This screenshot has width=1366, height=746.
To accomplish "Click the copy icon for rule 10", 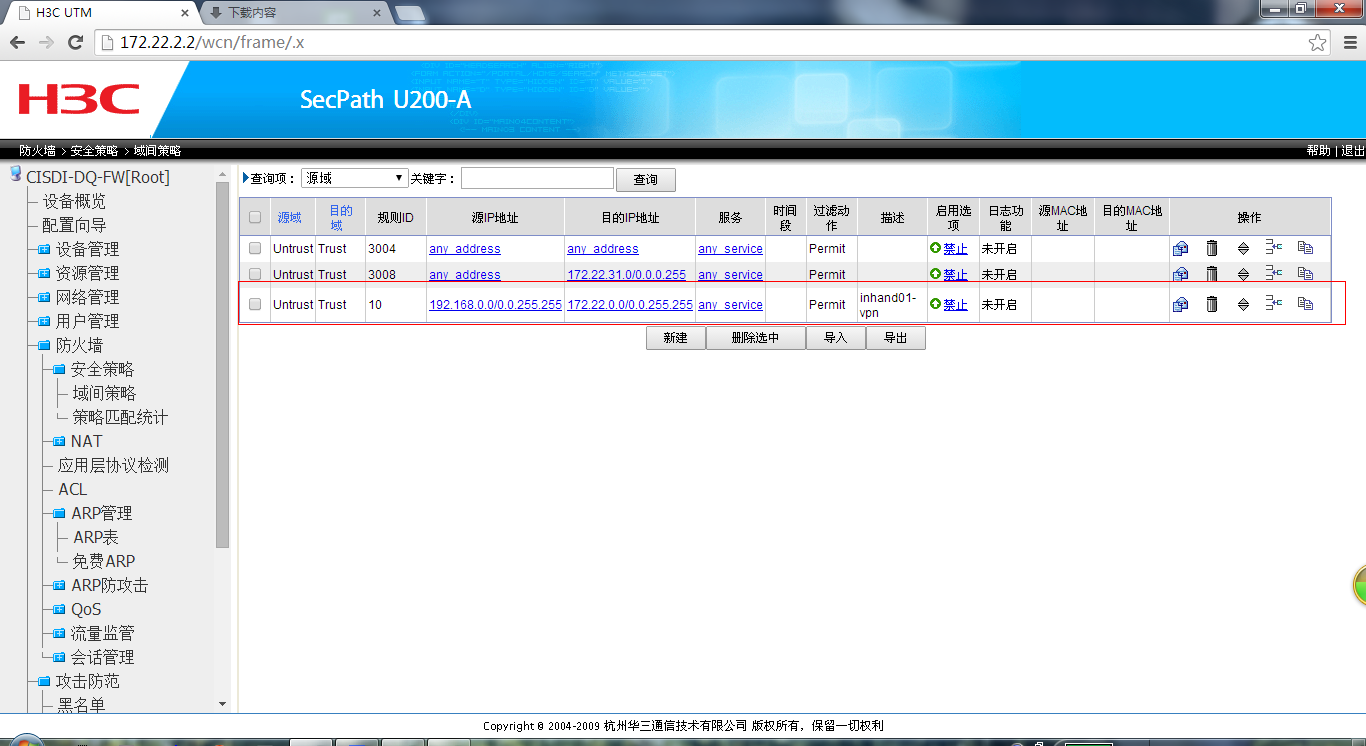I will tap(1305, 304).
